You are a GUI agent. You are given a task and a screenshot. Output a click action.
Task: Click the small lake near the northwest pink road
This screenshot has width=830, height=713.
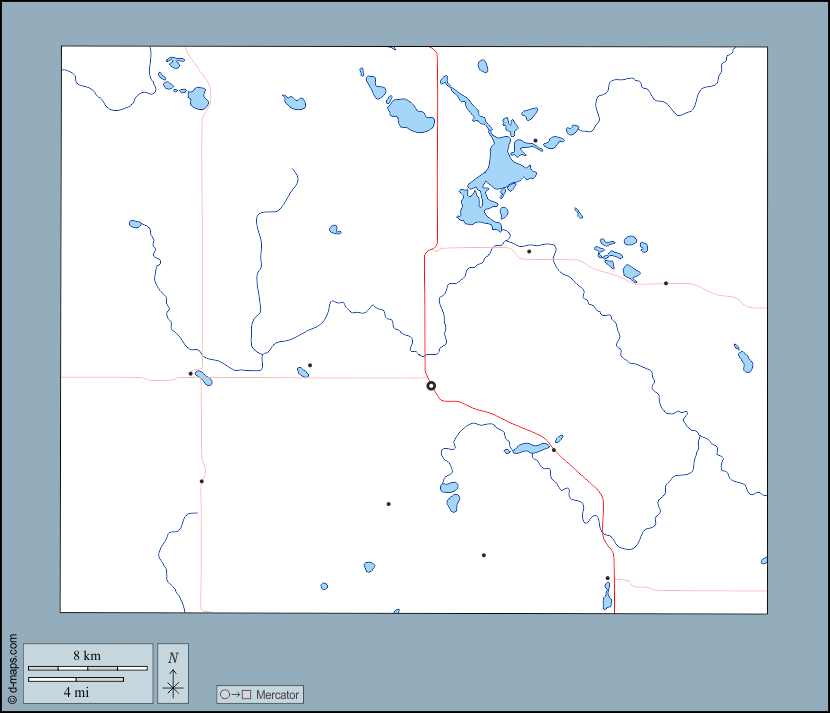click(x=198, y=98)
